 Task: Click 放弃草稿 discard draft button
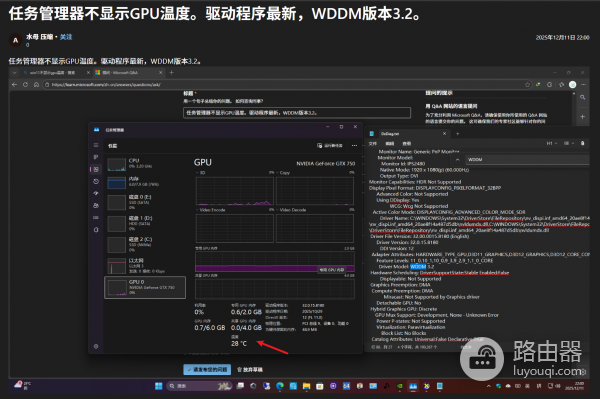(250, 370)
